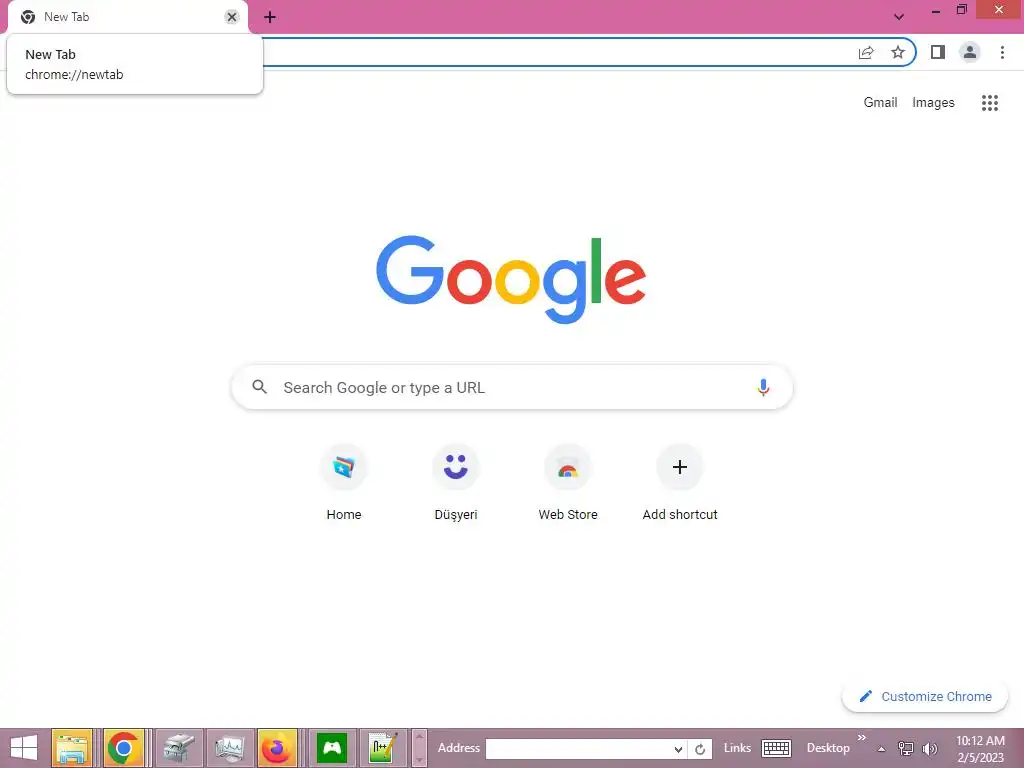Viewport: 1024px width, 768px height.
Task: Expand the tab search chevron
Action: pyautogui.click(x=899, y=17)
